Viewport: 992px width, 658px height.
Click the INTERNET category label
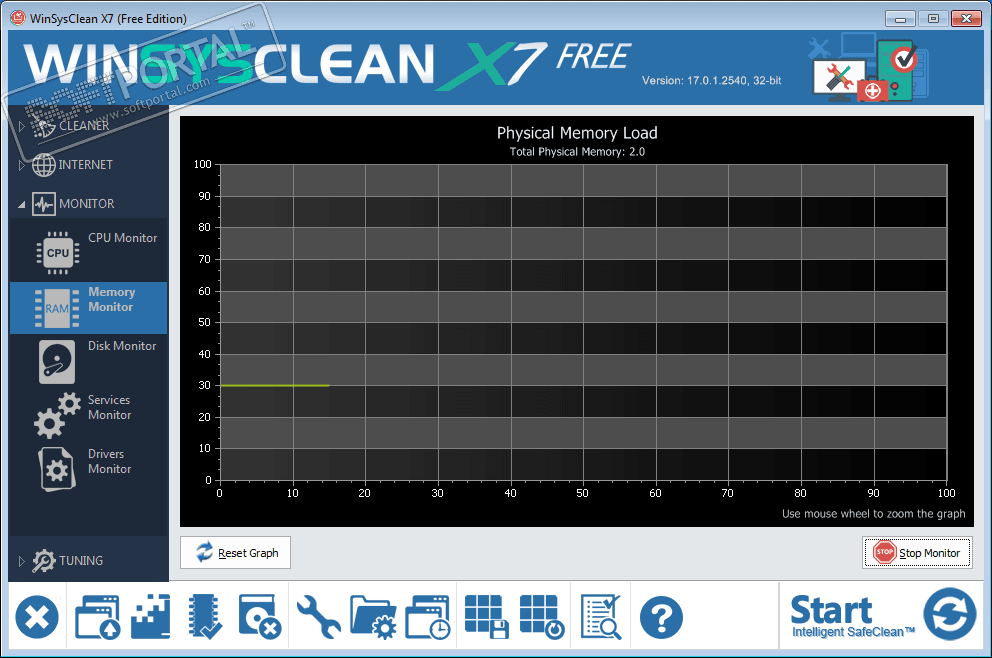pyautogui.click(x=85, y=165)
